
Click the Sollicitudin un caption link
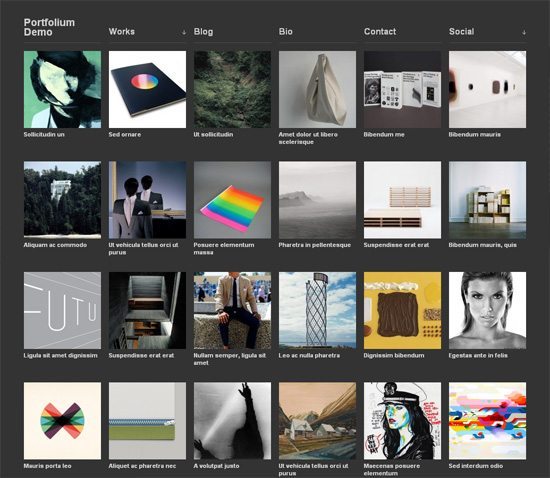click(44, 134)
